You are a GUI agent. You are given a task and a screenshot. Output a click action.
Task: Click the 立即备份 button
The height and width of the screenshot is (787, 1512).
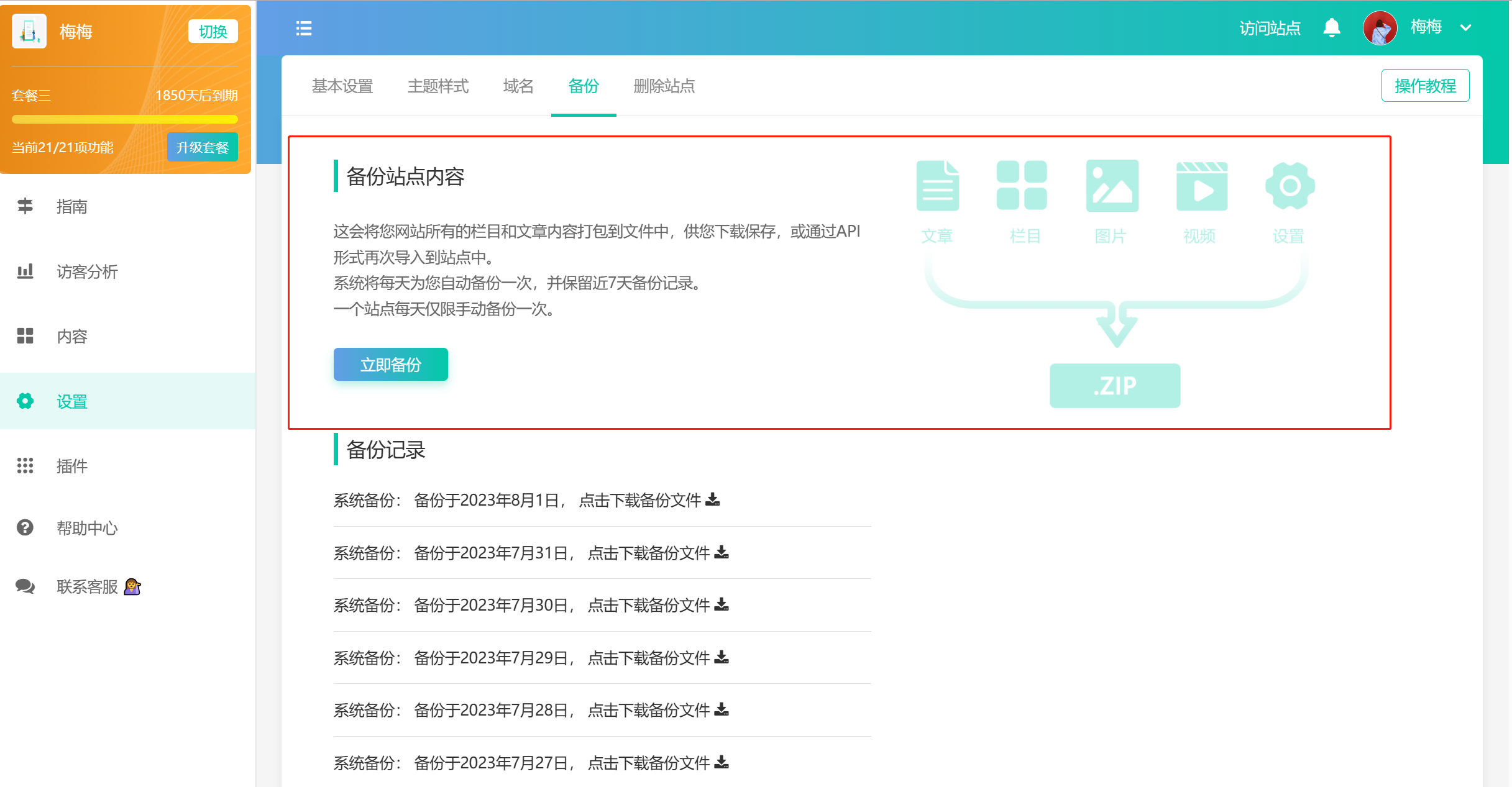coord(390,365)
